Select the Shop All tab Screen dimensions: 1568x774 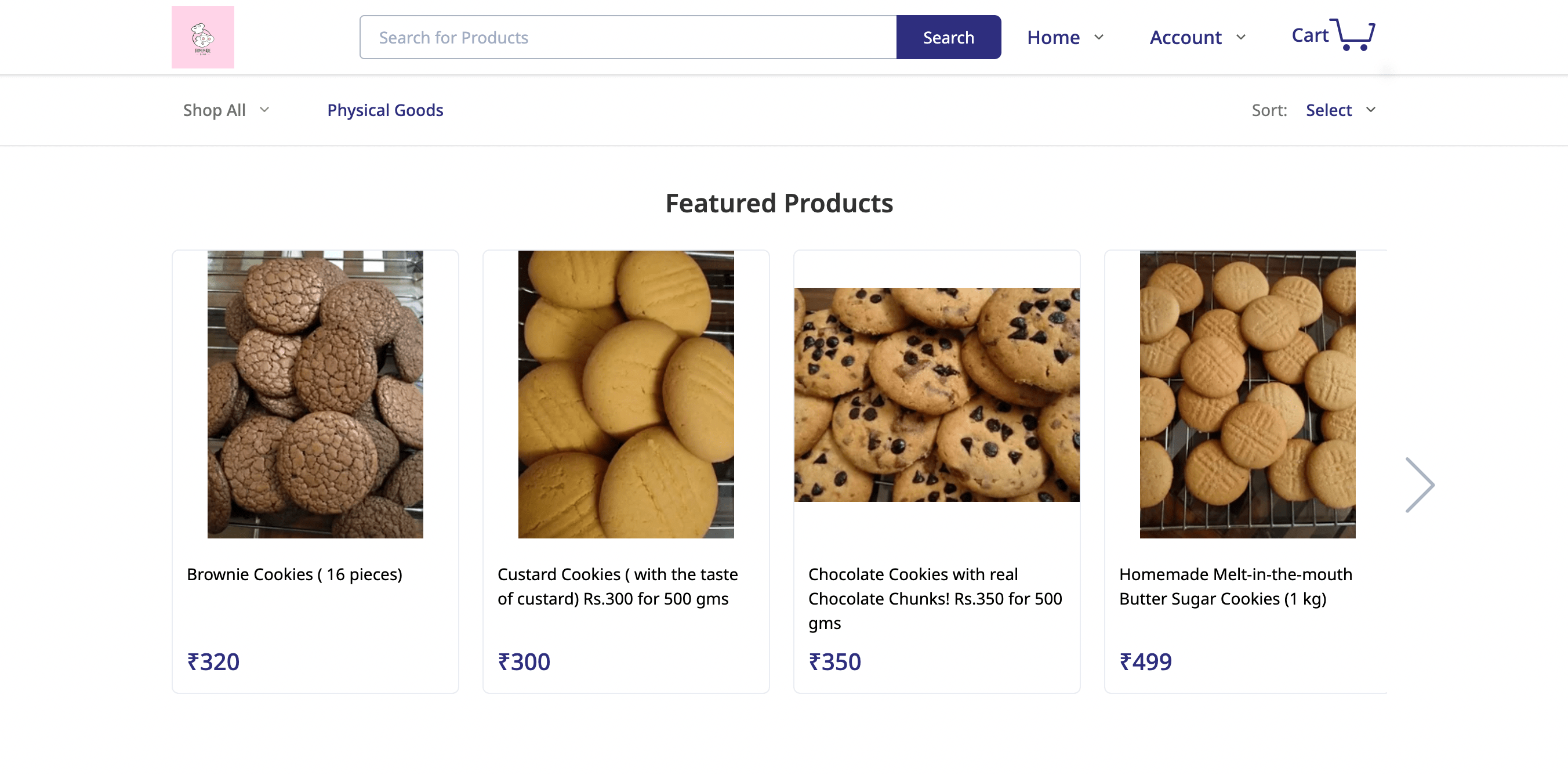pyautogui.click(x=214, y=110)
